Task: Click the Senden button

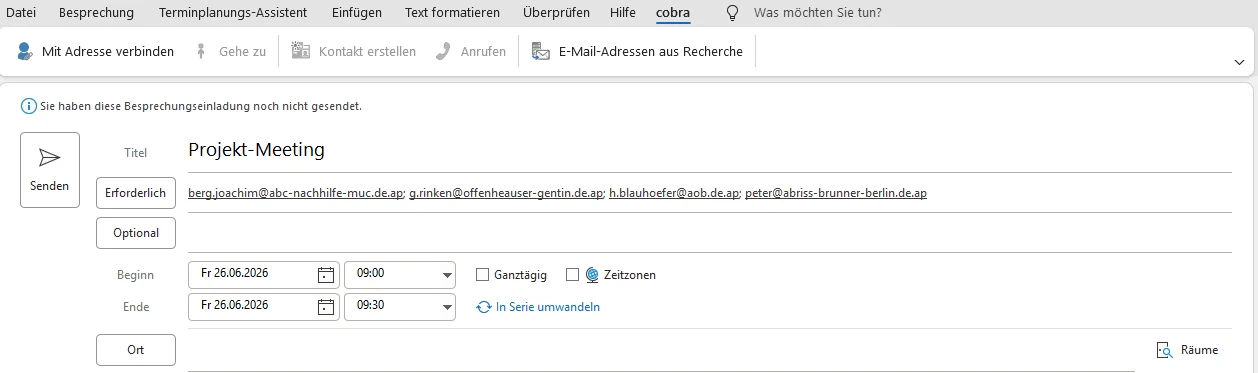Action: pos(50,170)
